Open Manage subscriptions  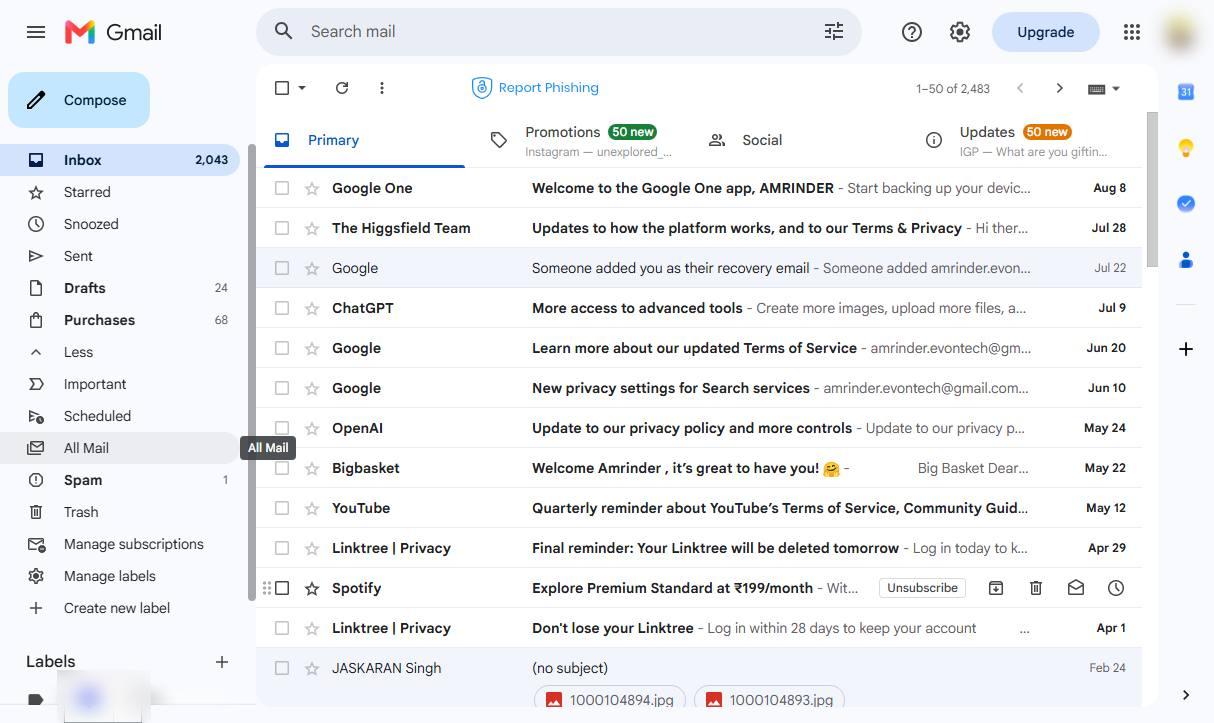[x=119, y=544]
